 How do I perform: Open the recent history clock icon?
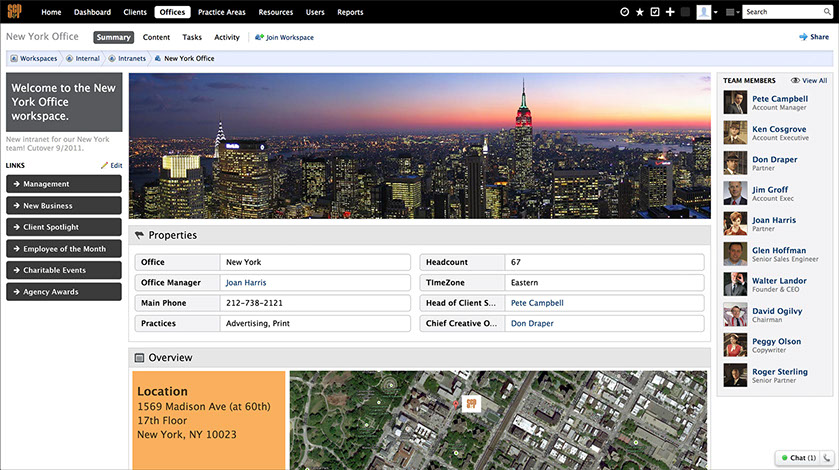pyautogui.click(x=625, y=12)
